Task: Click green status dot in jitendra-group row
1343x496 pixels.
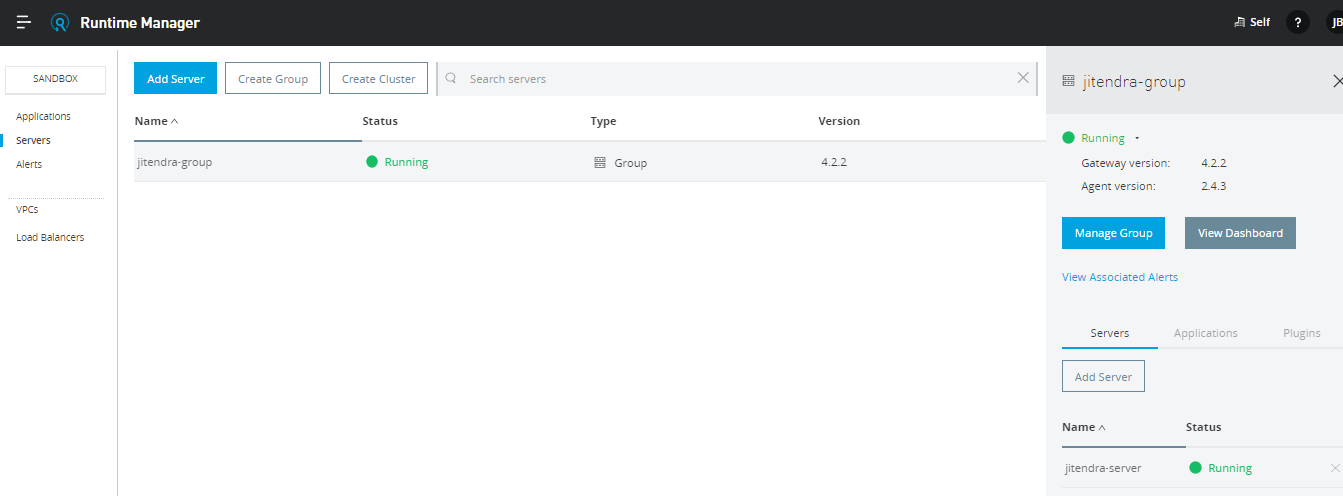Action: [372, 161]
